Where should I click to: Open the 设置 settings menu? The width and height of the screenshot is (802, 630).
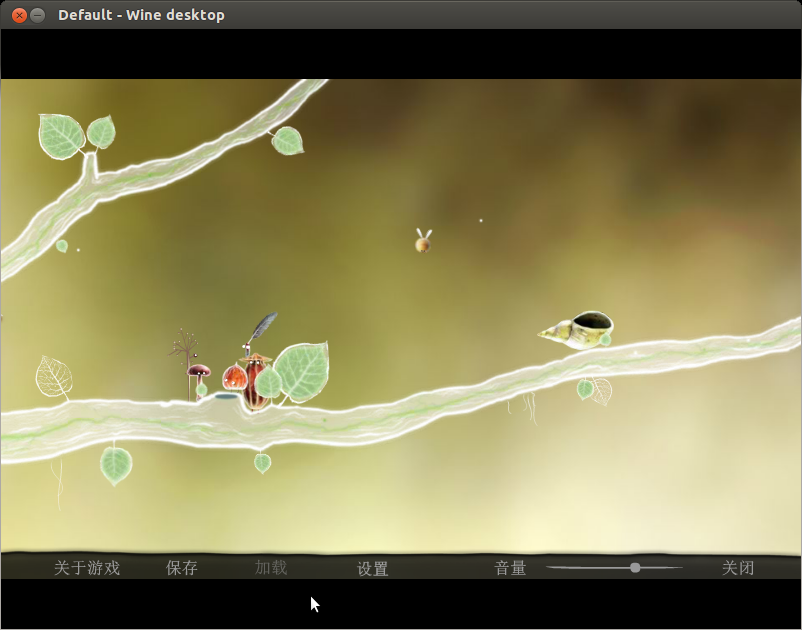coord(372,569)
